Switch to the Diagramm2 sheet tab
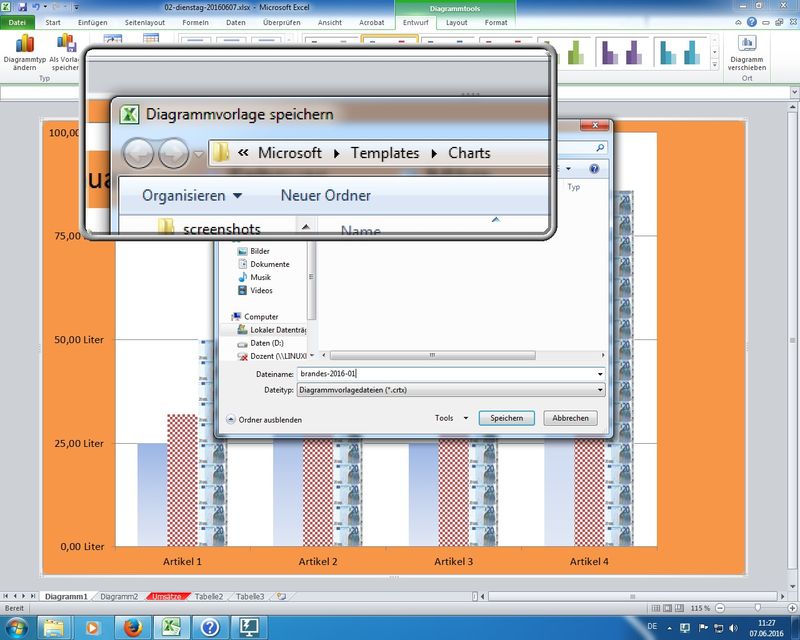 (119, 596)
